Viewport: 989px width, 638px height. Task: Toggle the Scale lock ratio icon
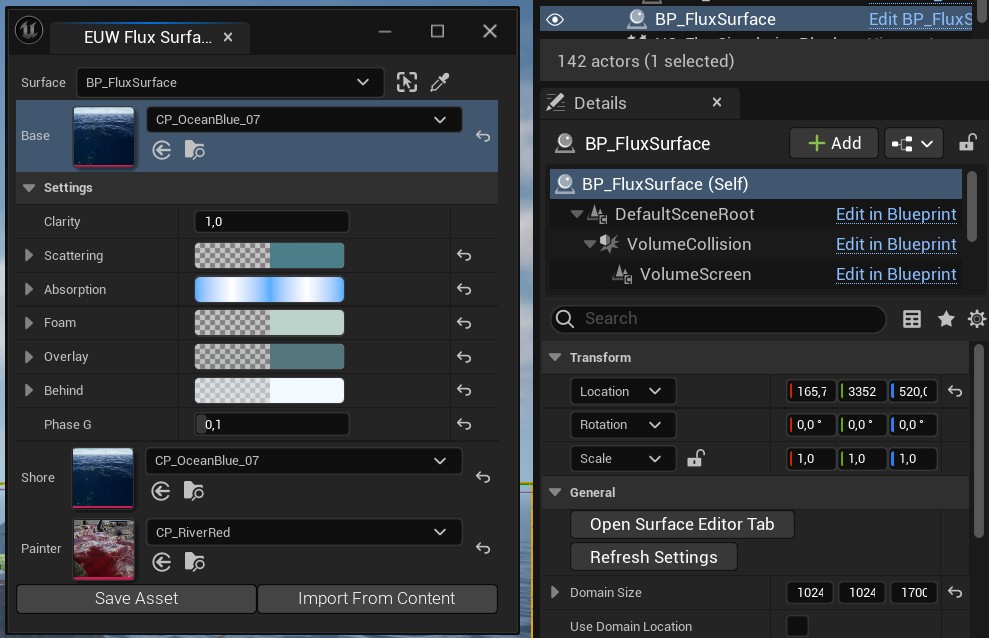[x=696, y=459]
